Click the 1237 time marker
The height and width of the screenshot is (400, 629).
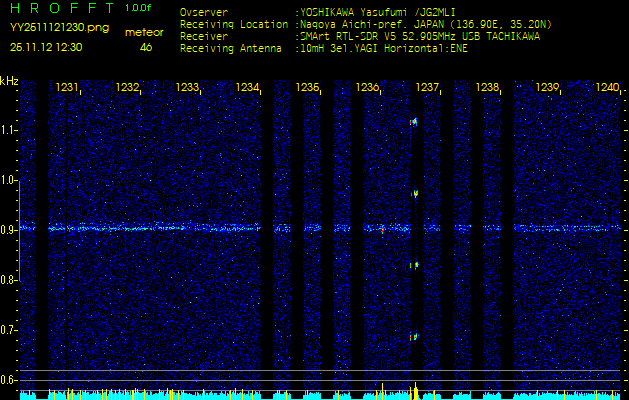427,87
